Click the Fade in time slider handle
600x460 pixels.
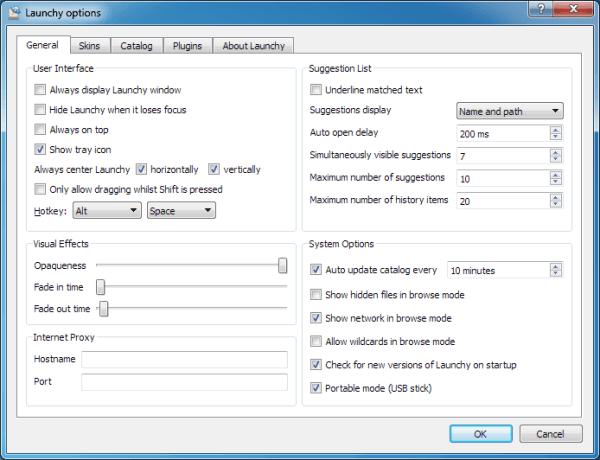pos(100,287)
